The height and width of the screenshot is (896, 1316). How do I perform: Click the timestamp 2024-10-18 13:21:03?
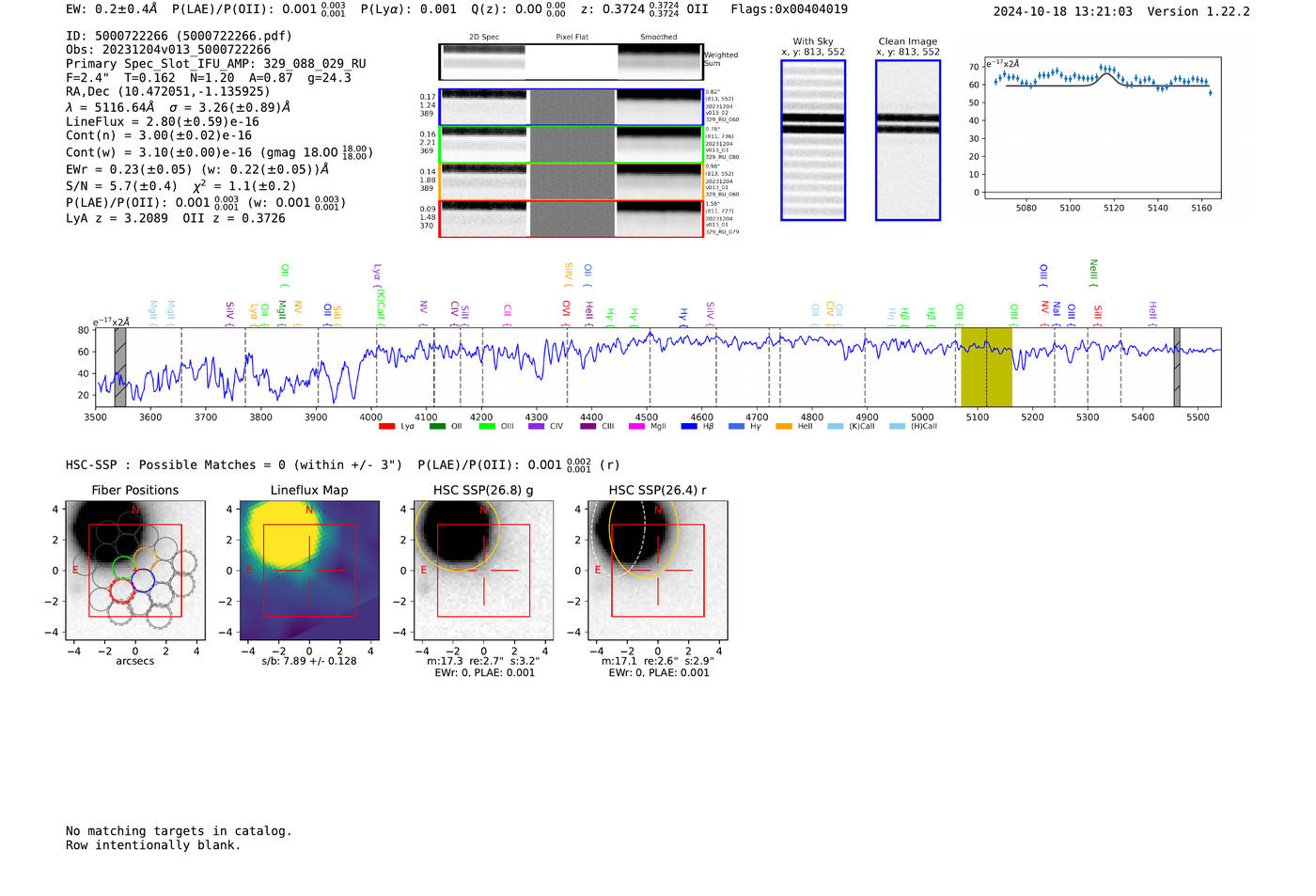tap(1062, 11)
